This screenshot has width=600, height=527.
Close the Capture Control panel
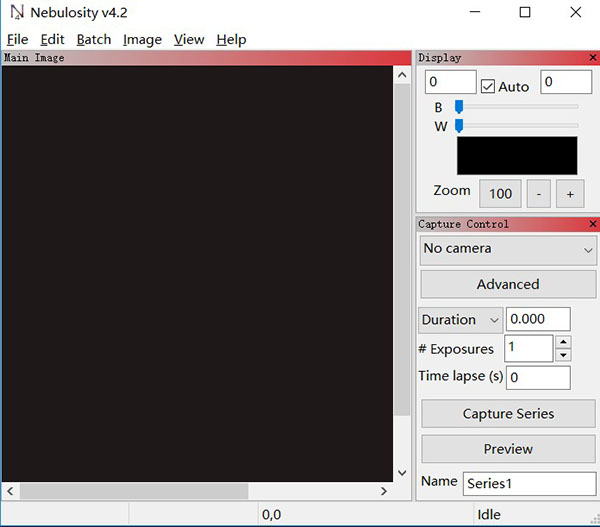pos(592,224)
